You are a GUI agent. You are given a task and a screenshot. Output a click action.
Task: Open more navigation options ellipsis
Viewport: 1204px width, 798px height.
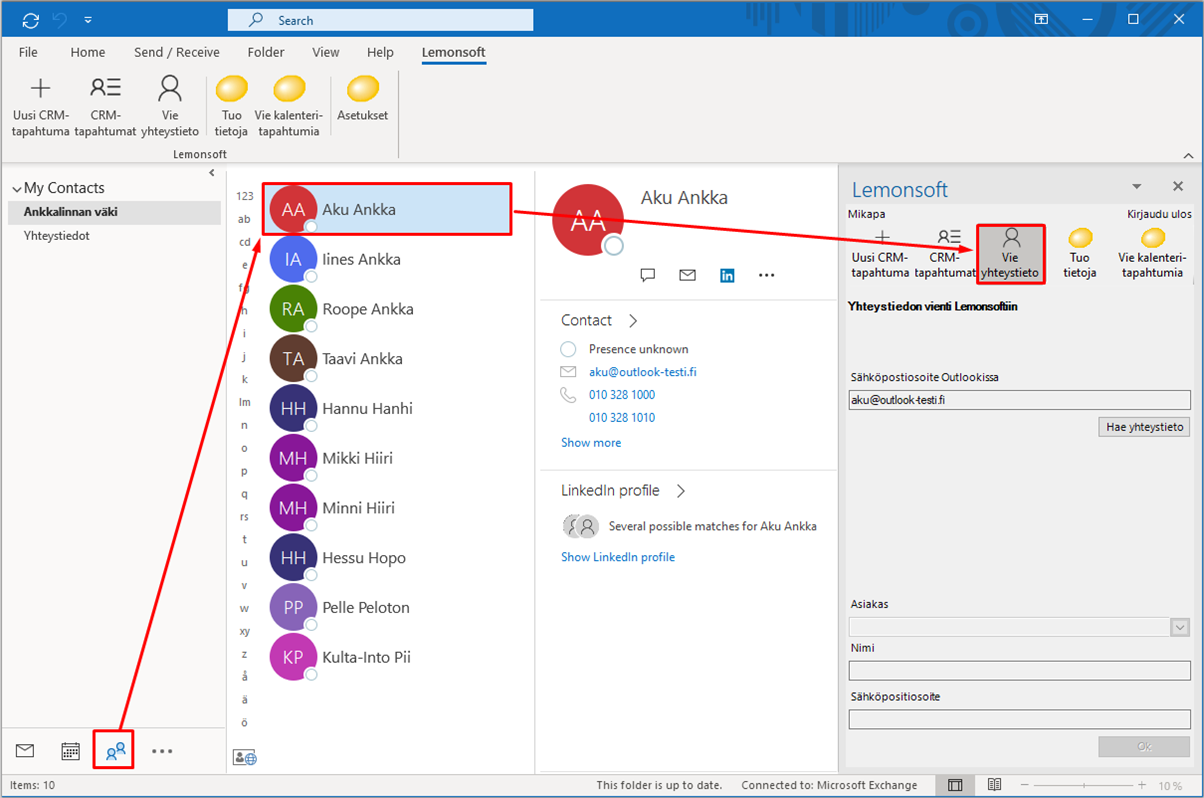(x=162, y=750)
